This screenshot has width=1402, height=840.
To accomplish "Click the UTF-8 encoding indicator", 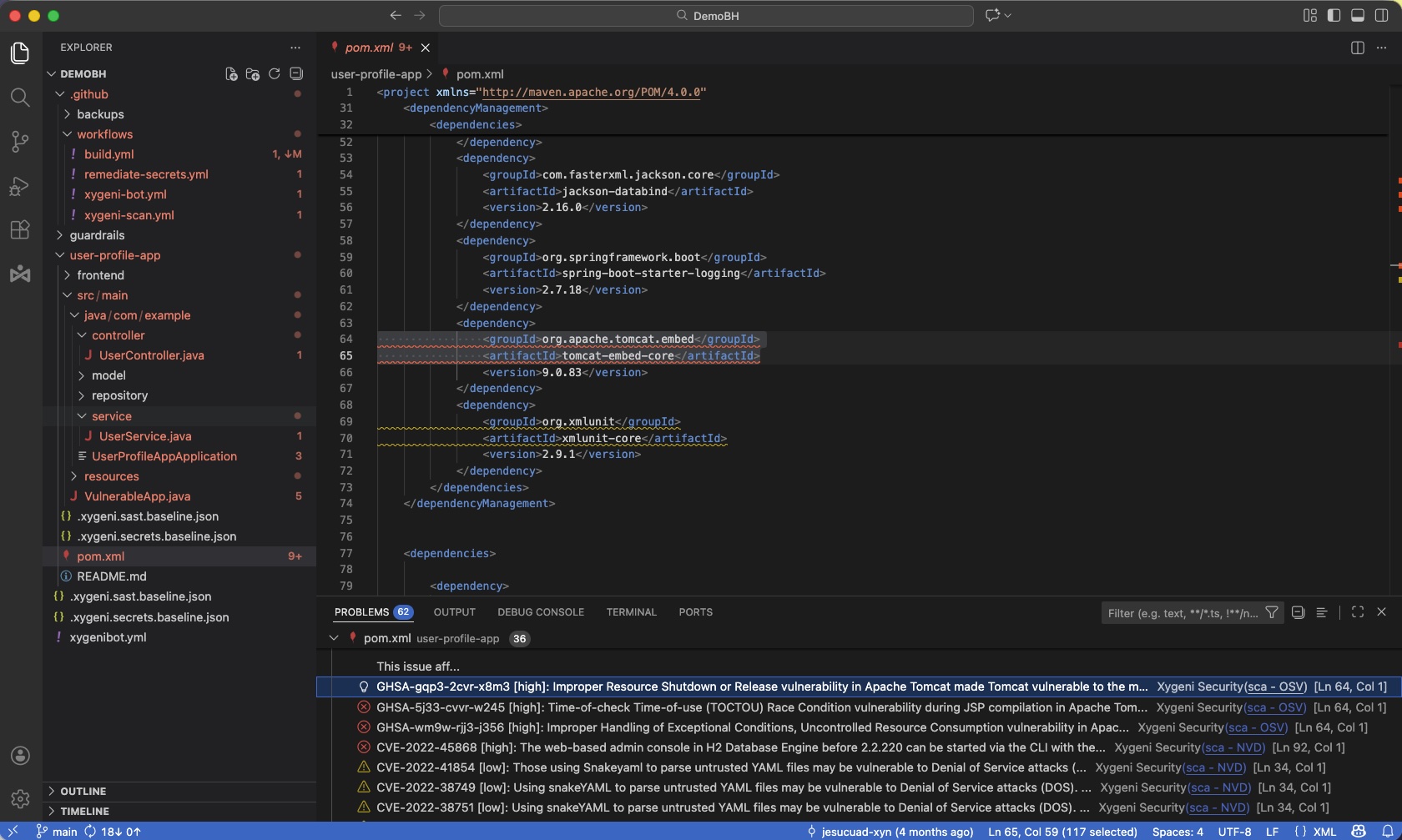I will (1234, 832).
